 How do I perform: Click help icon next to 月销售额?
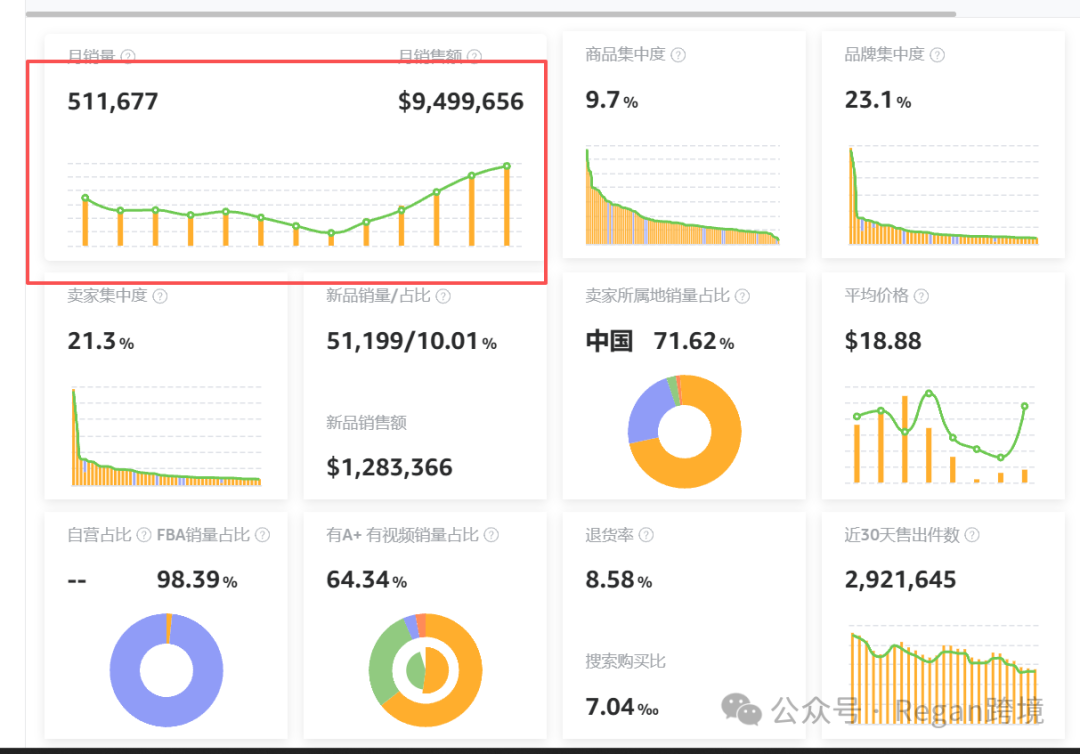coord(475,56)
